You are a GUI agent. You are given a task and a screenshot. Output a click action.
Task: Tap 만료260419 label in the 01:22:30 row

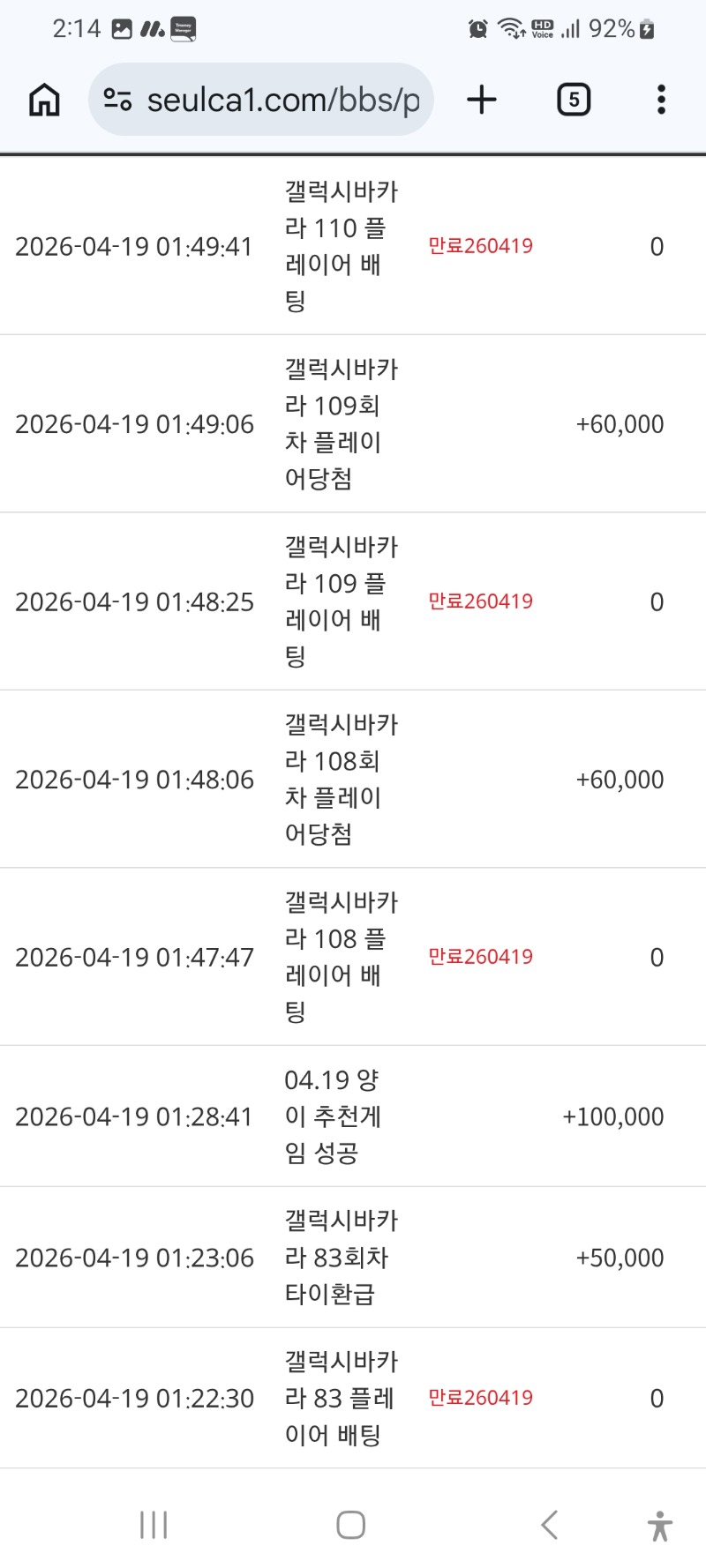(480, 1398)
